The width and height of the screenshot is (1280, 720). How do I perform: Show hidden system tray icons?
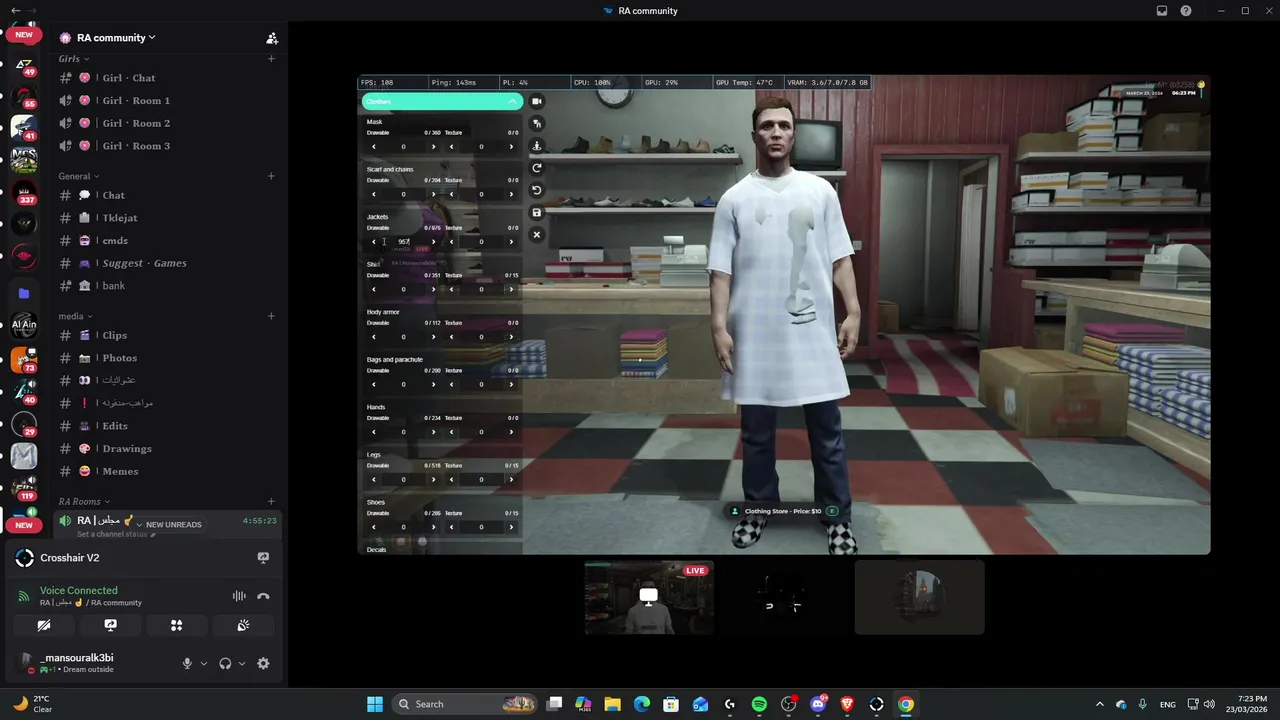click(x=1100, y=704)
